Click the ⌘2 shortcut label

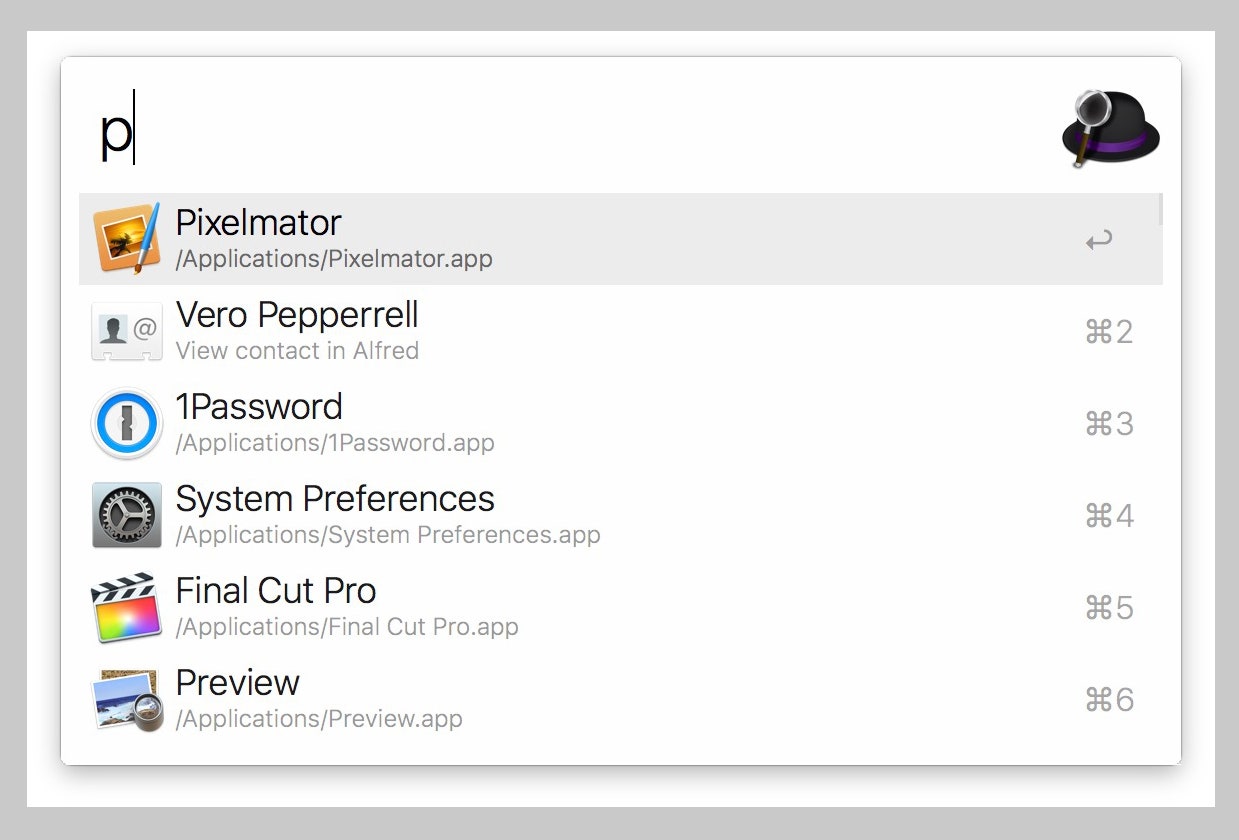pos(1109,332)
